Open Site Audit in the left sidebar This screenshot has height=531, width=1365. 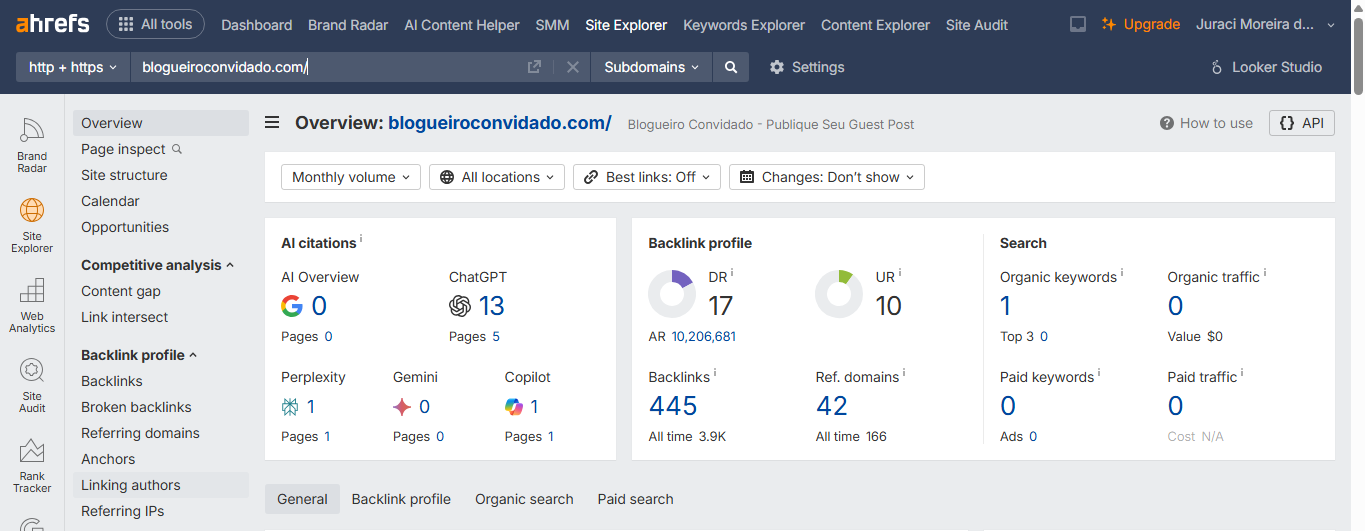32,385
